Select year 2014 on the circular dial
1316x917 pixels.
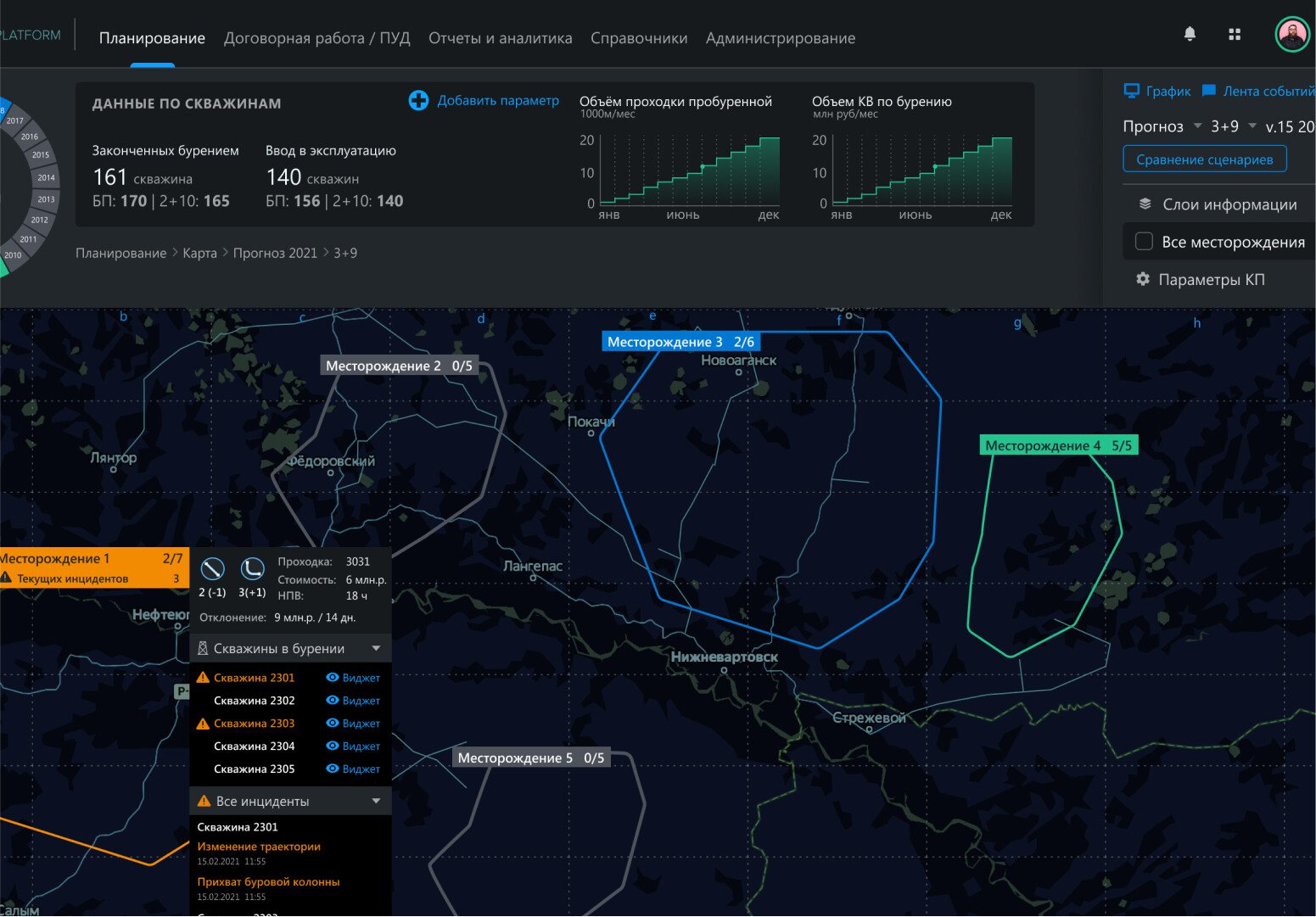pos(46,177)
